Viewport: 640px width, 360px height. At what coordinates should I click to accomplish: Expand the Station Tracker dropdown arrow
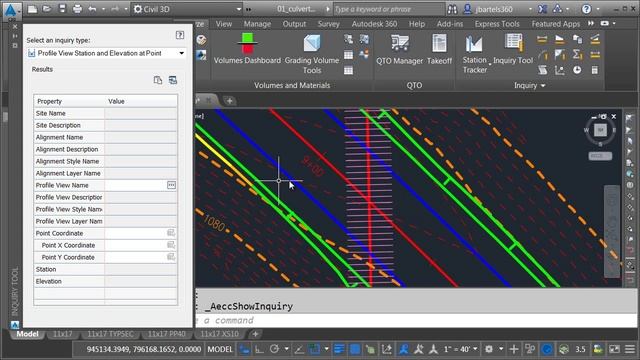point(490,64)
